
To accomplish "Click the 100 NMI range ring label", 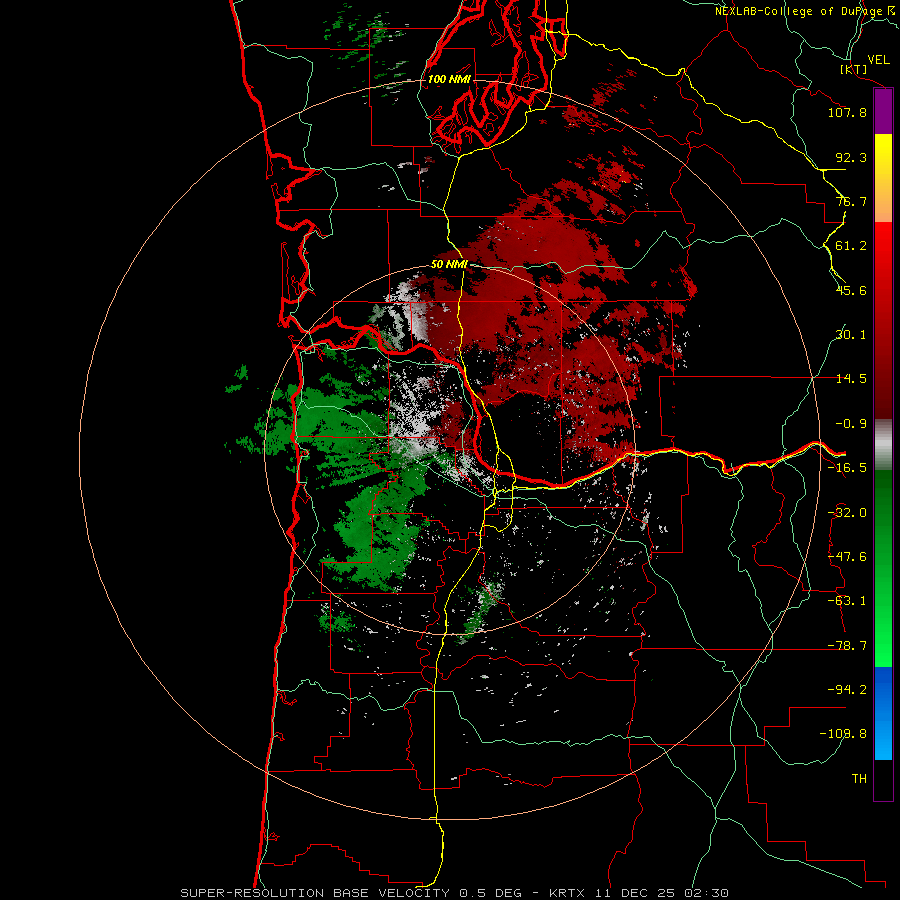I will click(x=449, y=79).
